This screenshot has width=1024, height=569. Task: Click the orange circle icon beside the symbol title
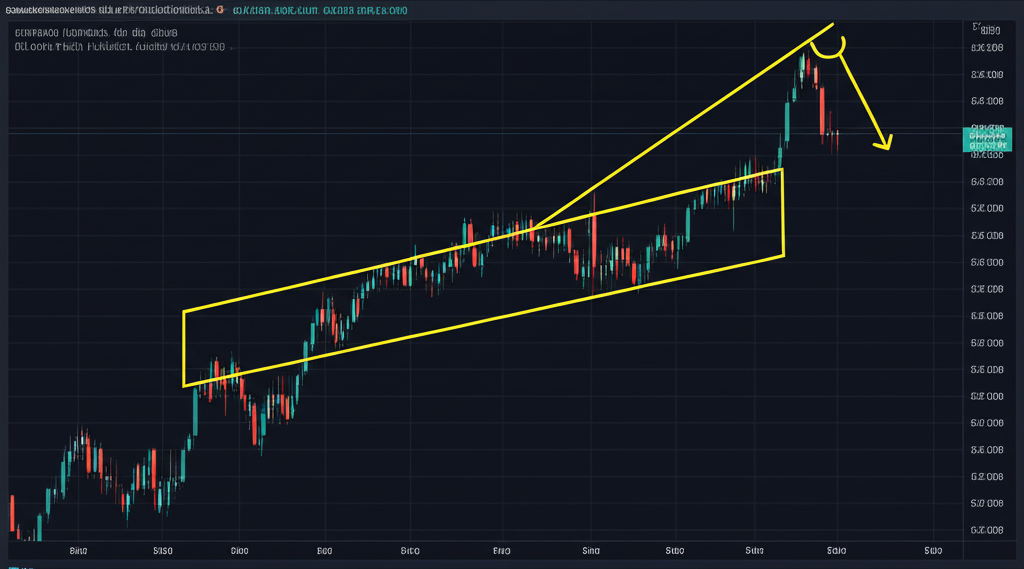[x=219, y=11]
